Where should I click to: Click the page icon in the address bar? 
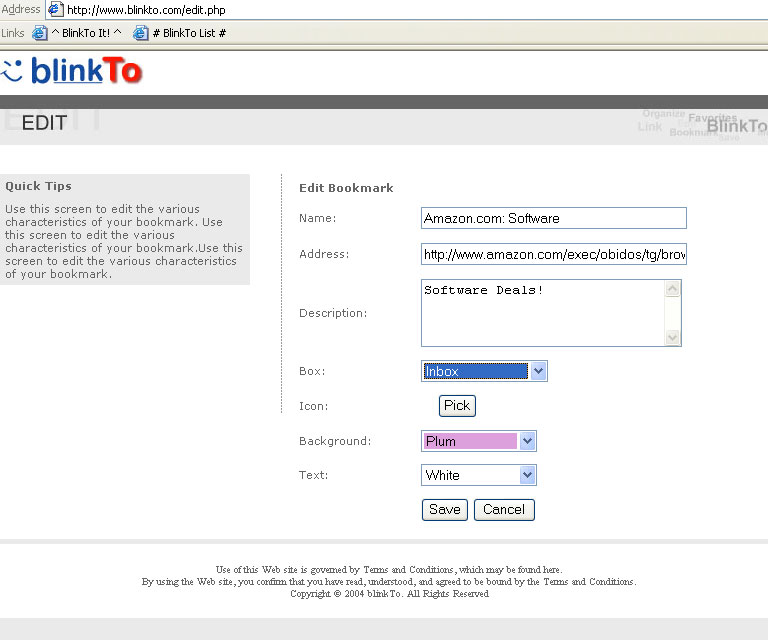[56, 9]
